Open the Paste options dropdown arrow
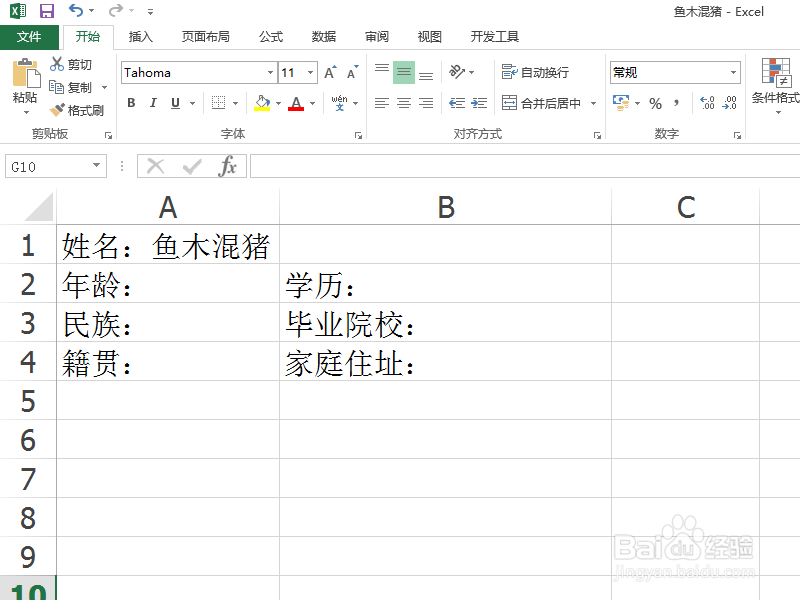 point(26,112)
